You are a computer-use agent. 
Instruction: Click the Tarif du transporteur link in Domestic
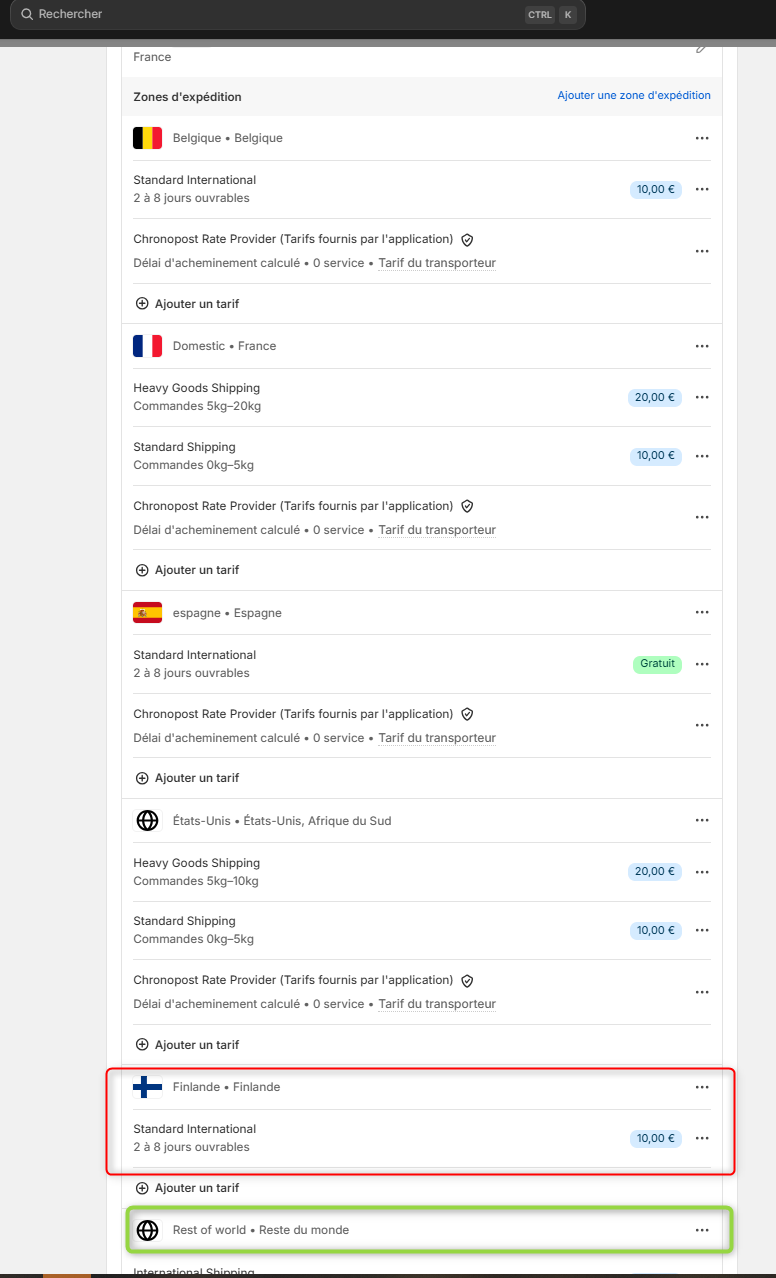[x=437, y=530]
